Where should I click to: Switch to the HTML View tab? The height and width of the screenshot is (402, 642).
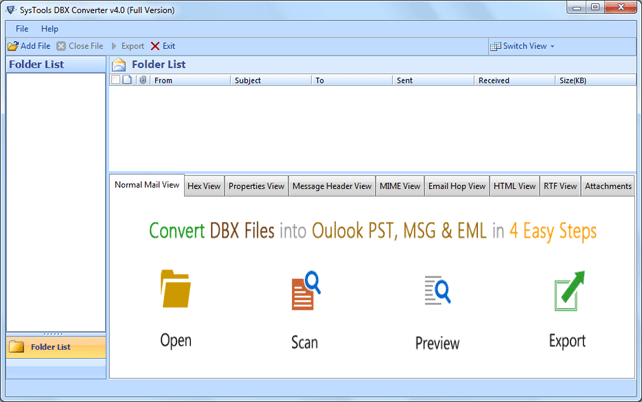[x=514, y=186]
